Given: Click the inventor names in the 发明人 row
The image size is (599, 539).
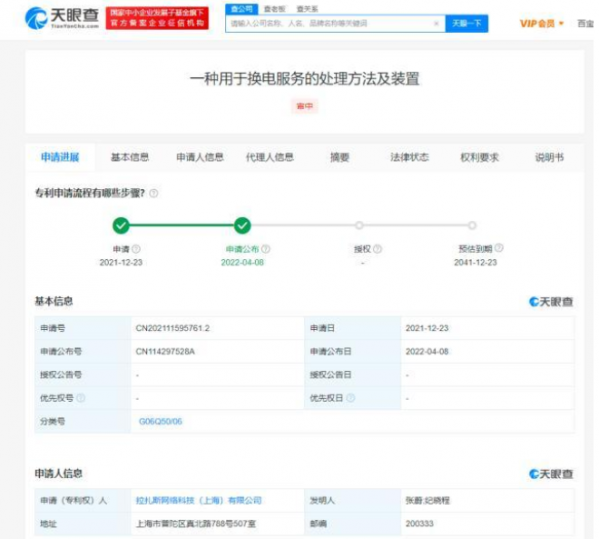Looking at the screenshot, I should pyautogui.click(x=427, y=500).
